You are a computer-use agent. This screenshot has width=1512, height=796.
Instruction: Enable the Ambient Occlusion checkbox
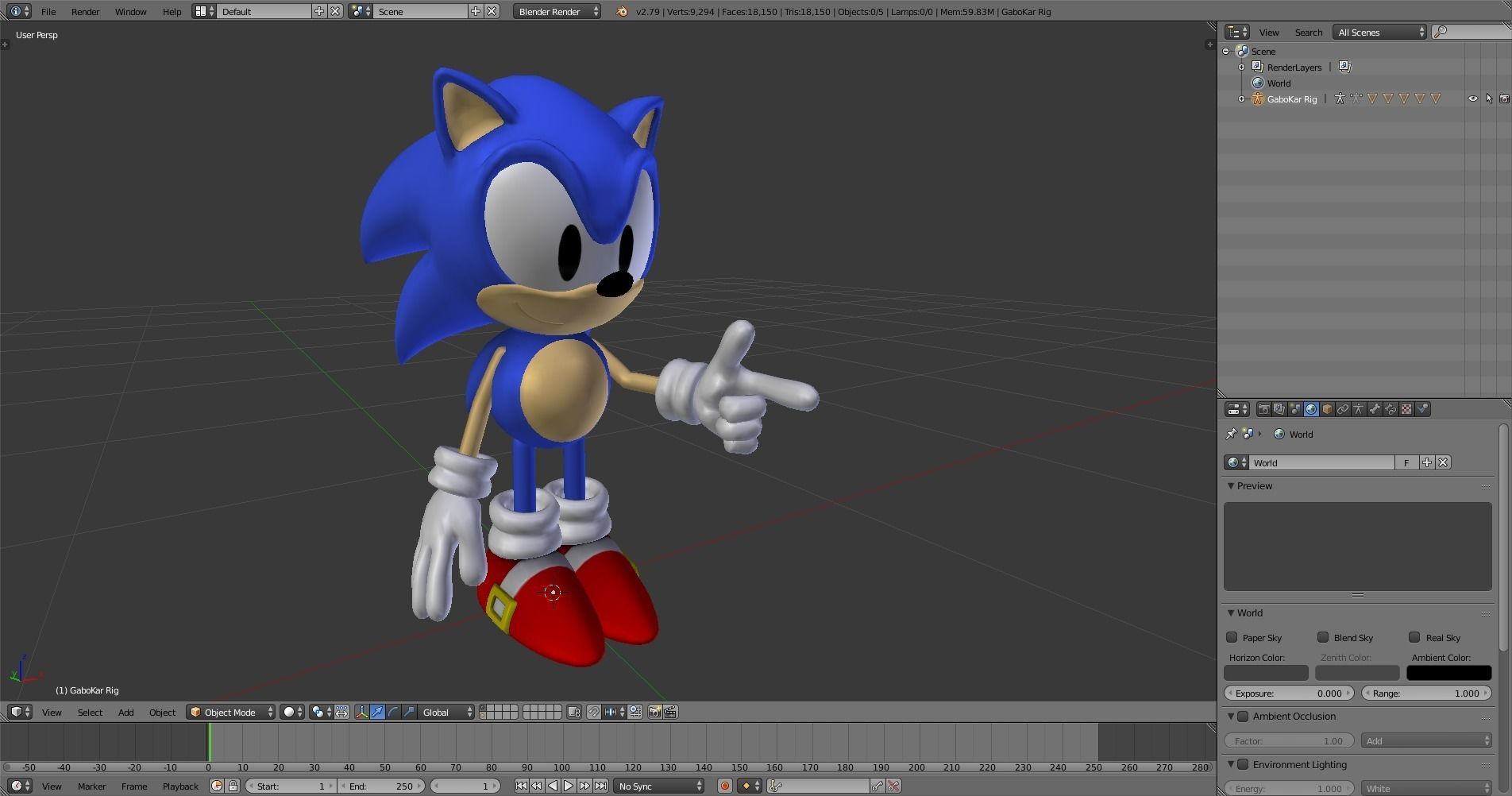click(1243, 717)
